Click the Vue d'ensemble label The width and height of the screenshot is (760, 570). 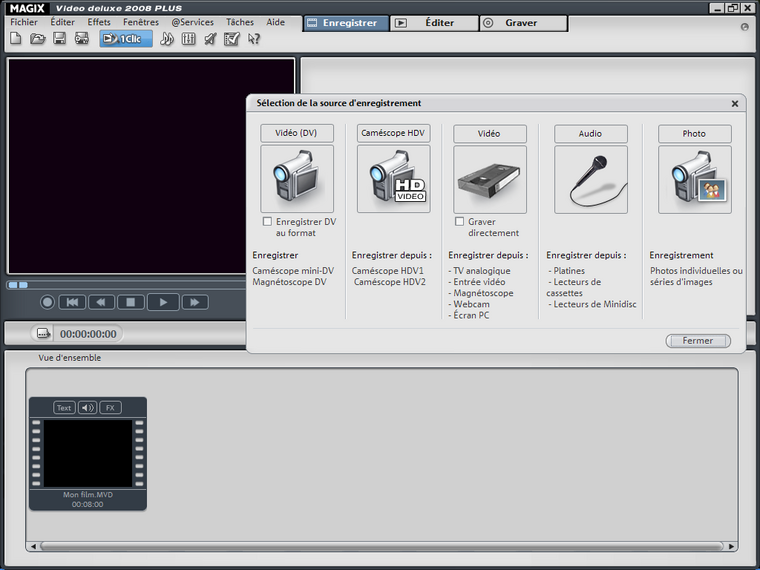70,358
